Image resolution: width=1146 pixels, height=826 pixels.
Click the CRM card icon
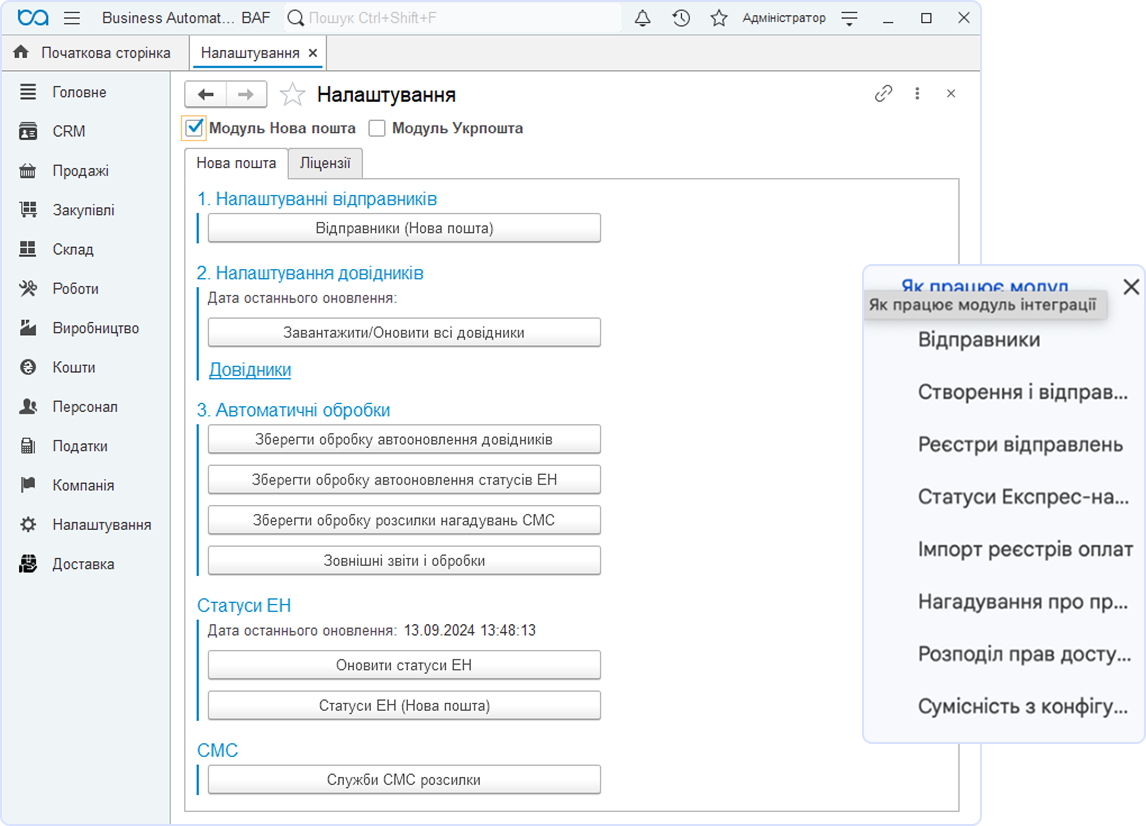(28, 132)
